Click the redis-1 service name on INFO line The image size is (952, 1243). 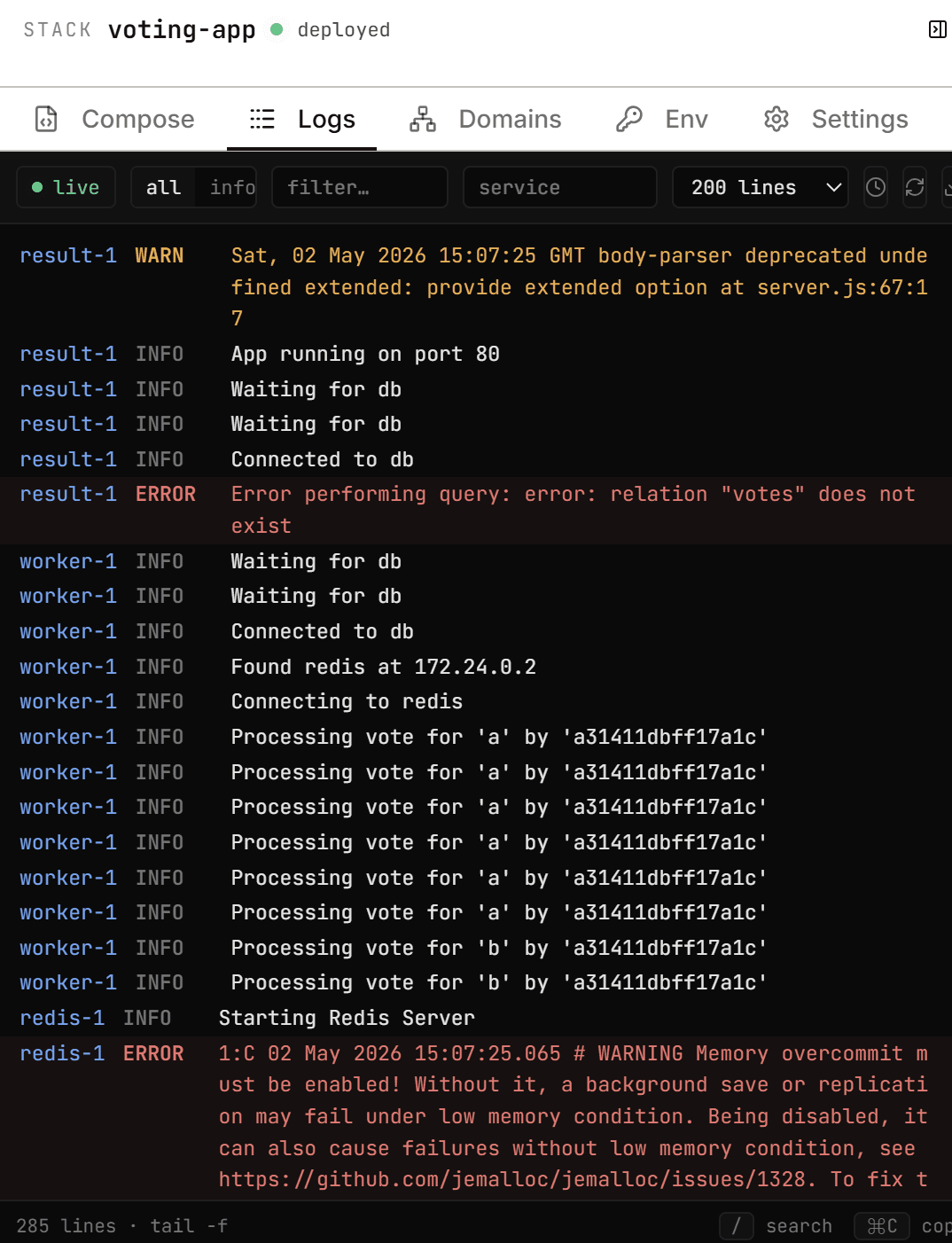62,1018
